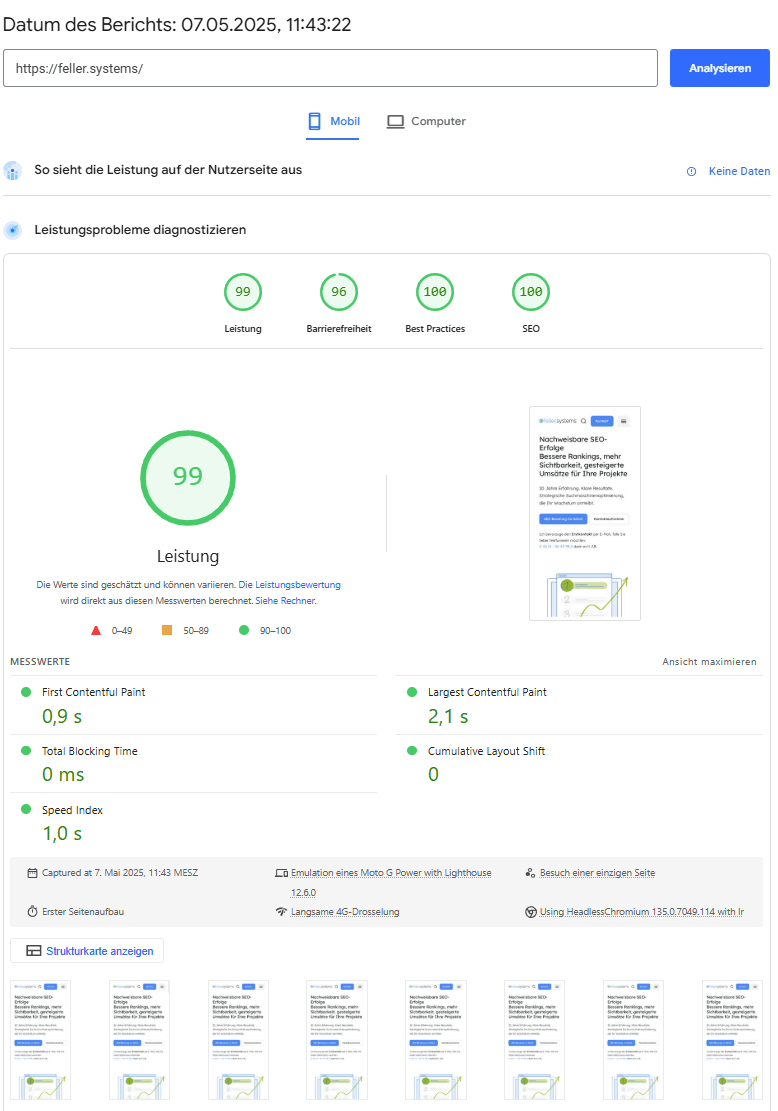Click the Captured at 7. Mai 2025 text

click(x=120, y=873)
